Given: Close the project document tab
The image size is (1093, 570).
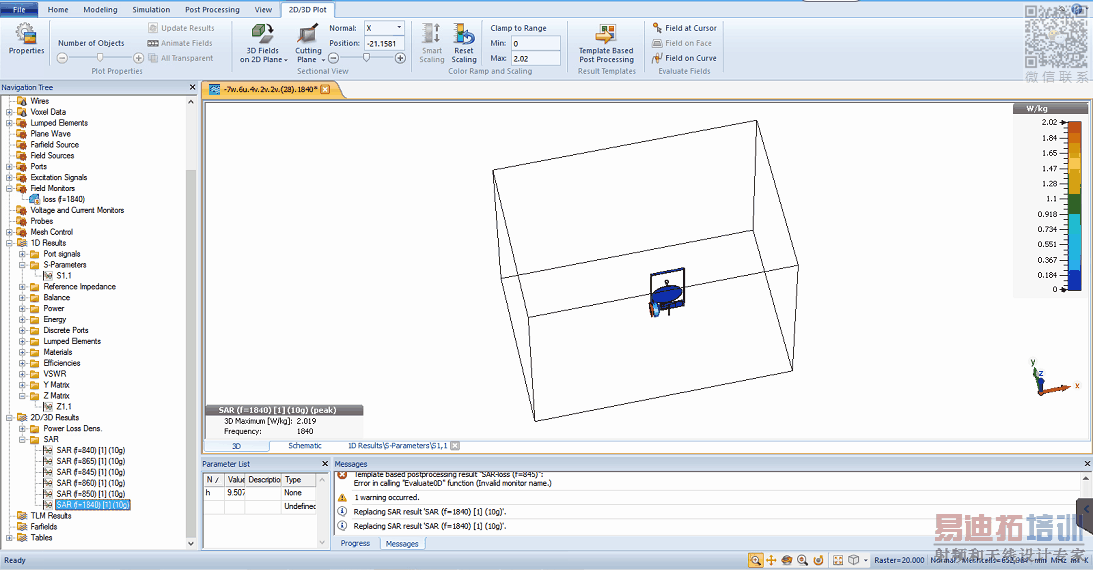Looking at the screenshot, I should (x=325, y=89).
